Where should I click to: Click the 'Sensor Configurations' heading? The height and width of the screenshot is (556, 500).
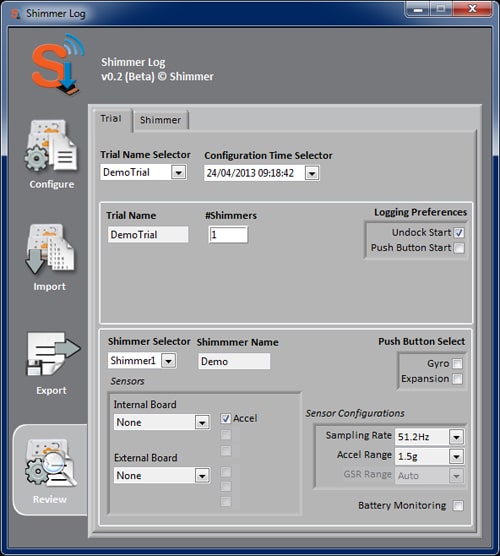[355, 413]
